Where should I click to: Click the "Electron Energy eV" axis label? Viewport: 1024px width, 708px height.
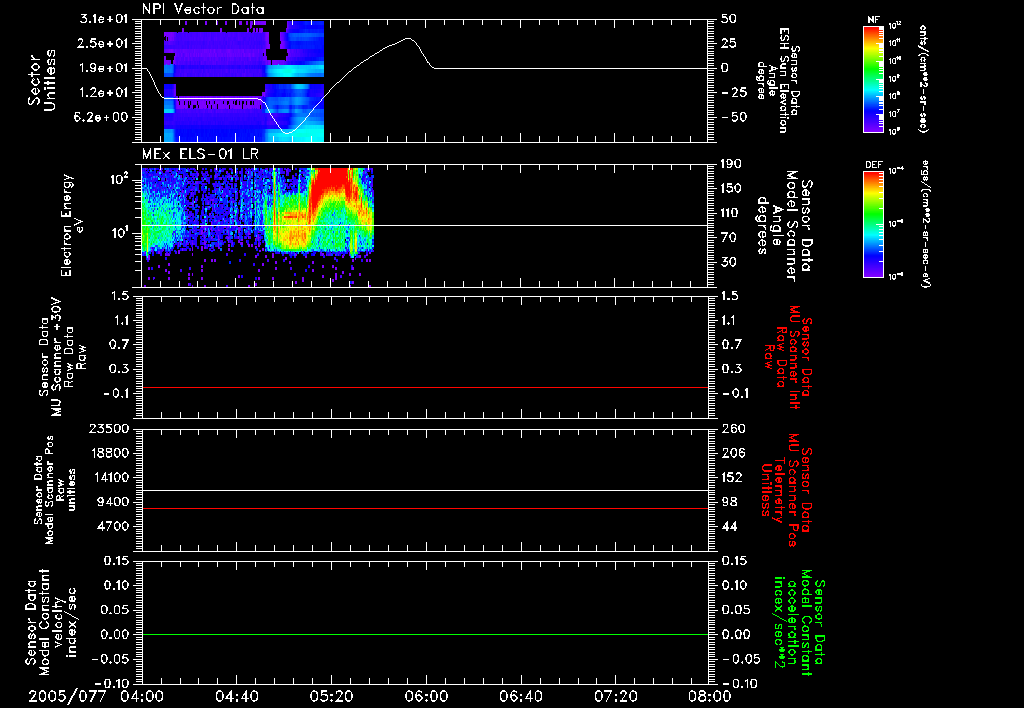[x=73, y=225]
